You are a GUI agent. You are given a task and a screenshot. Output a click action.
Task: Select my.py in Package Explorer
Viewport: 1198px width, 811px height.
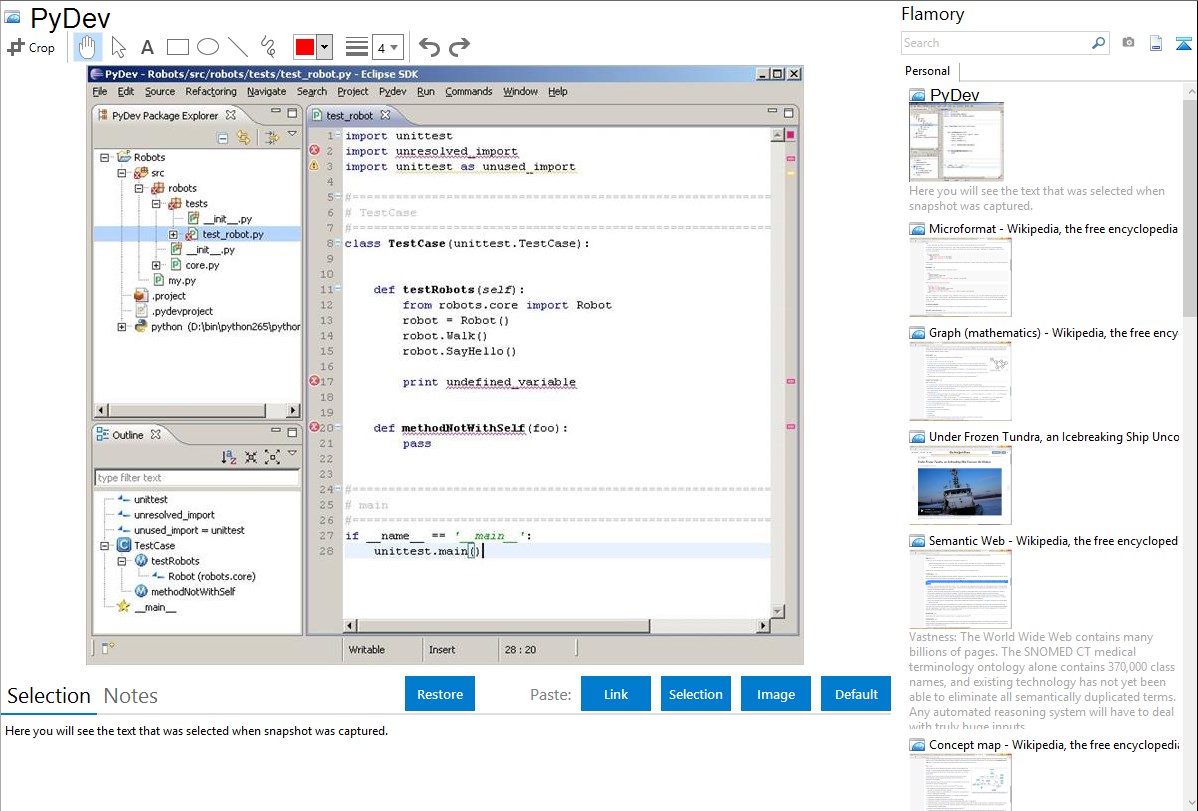click(182, 281)
